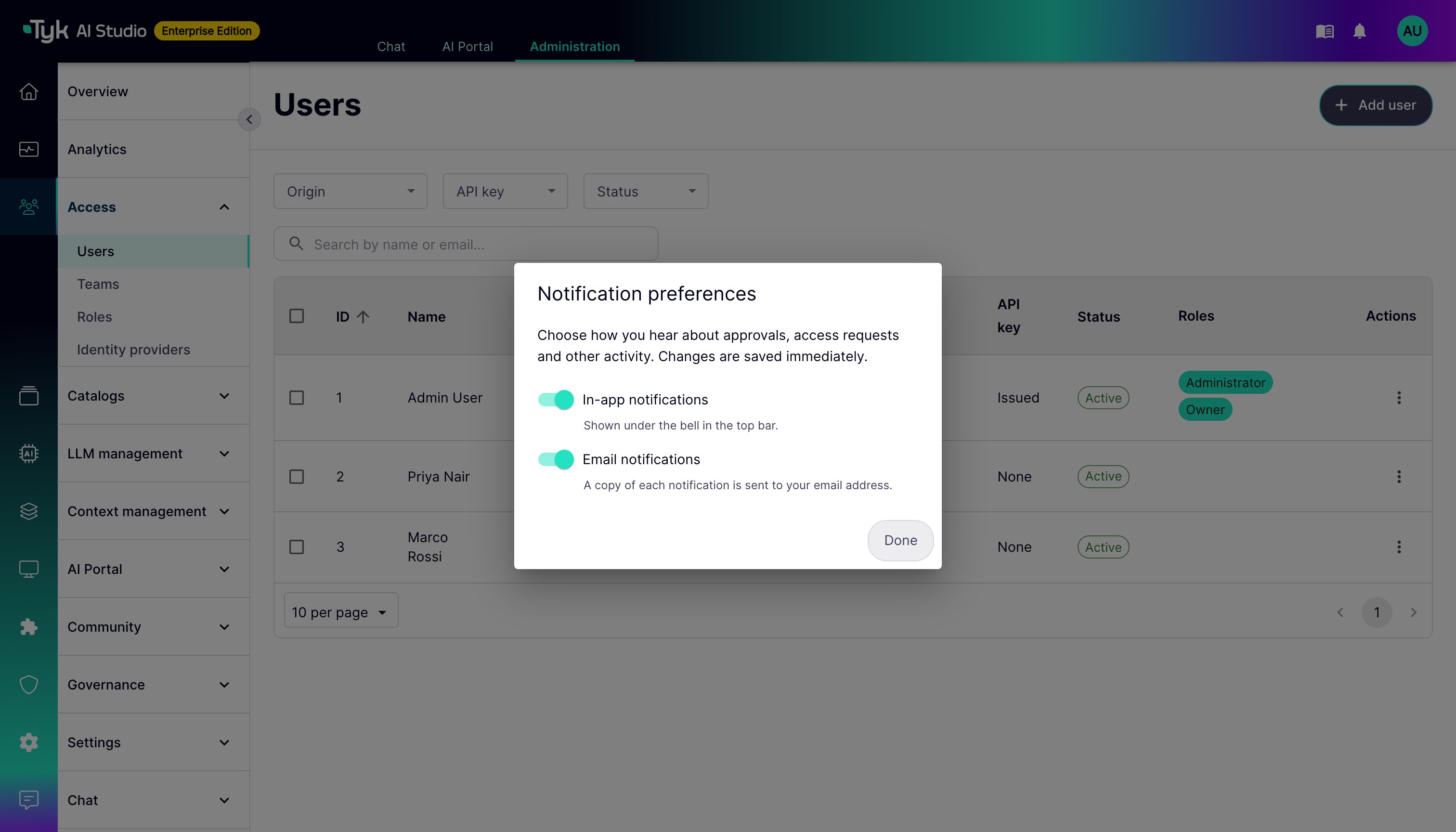Click the Context management layers icon

click(28, 511)
